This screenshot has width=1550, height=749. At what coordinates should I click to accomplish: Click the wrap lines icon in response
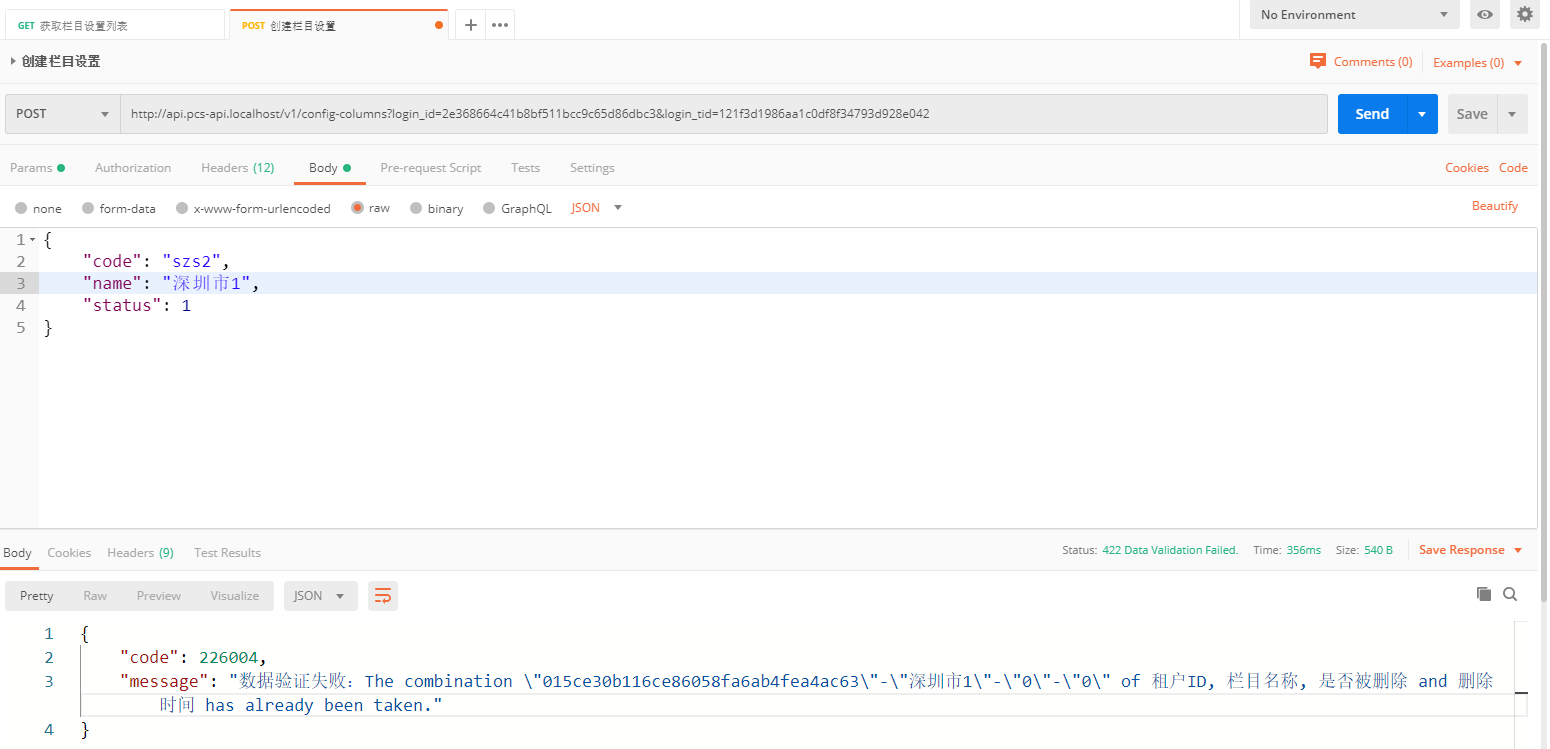383,596
